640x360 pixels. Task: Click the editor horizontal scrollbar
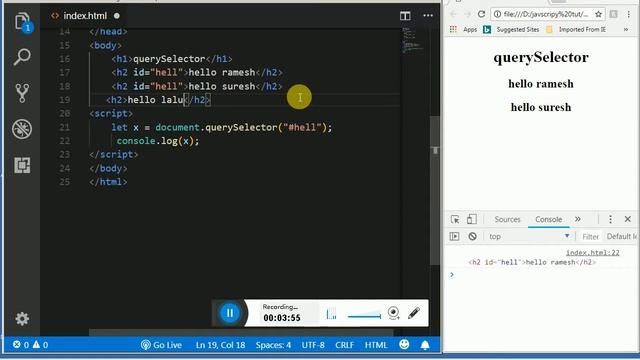pos(241,332)
